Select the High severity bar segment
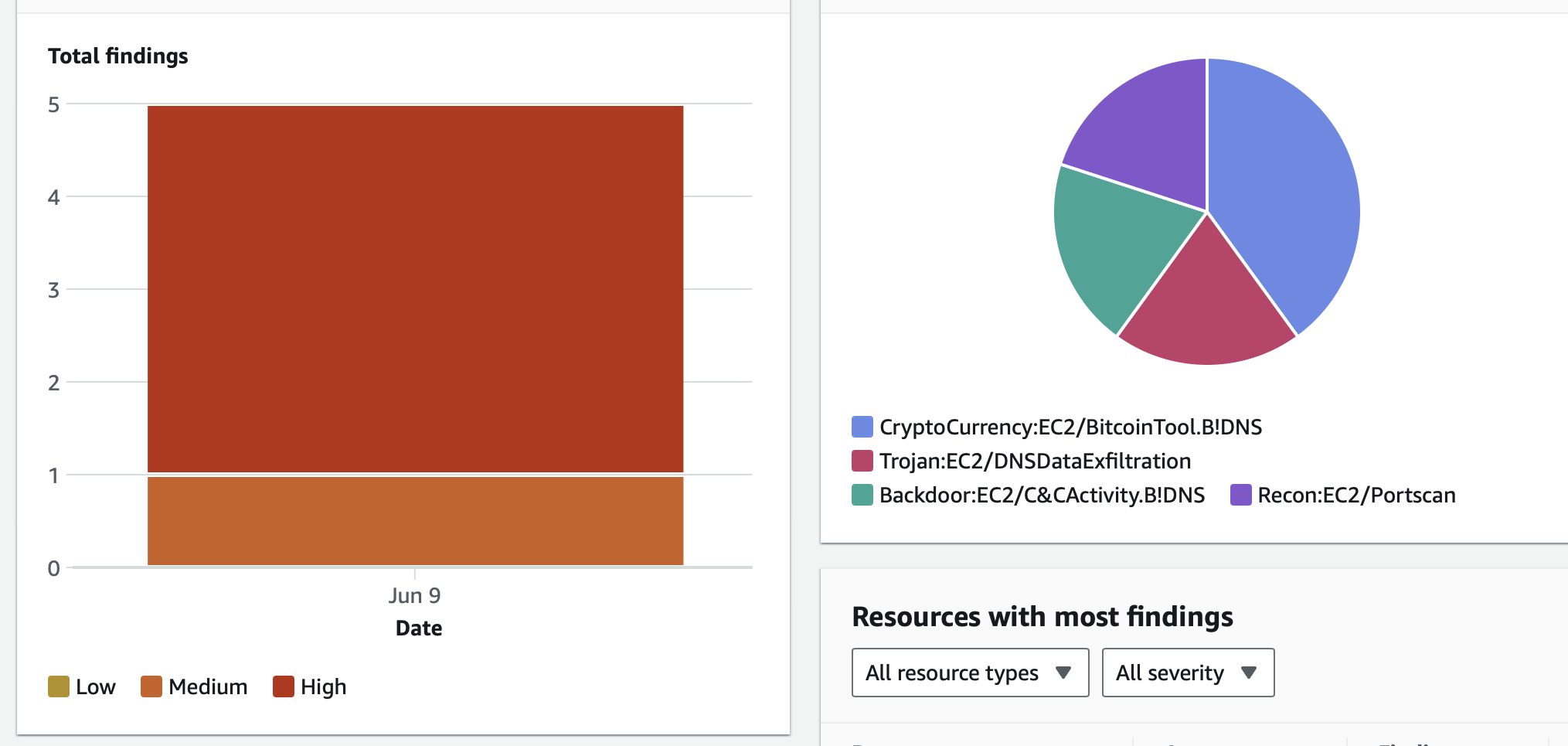 415,288
